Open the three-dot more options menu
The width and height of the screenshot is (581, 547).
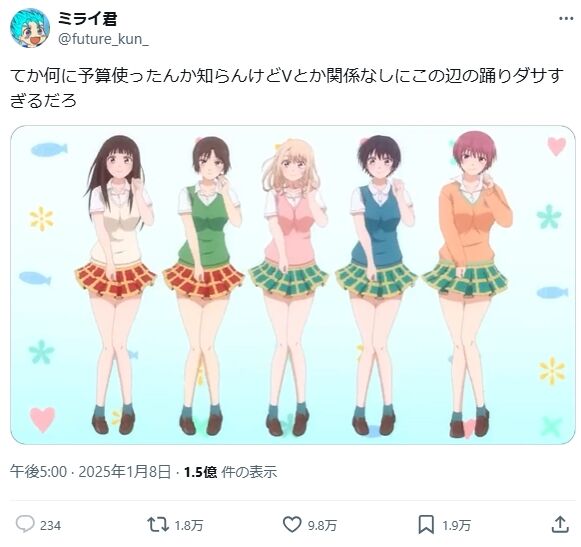tap(566, 19)
